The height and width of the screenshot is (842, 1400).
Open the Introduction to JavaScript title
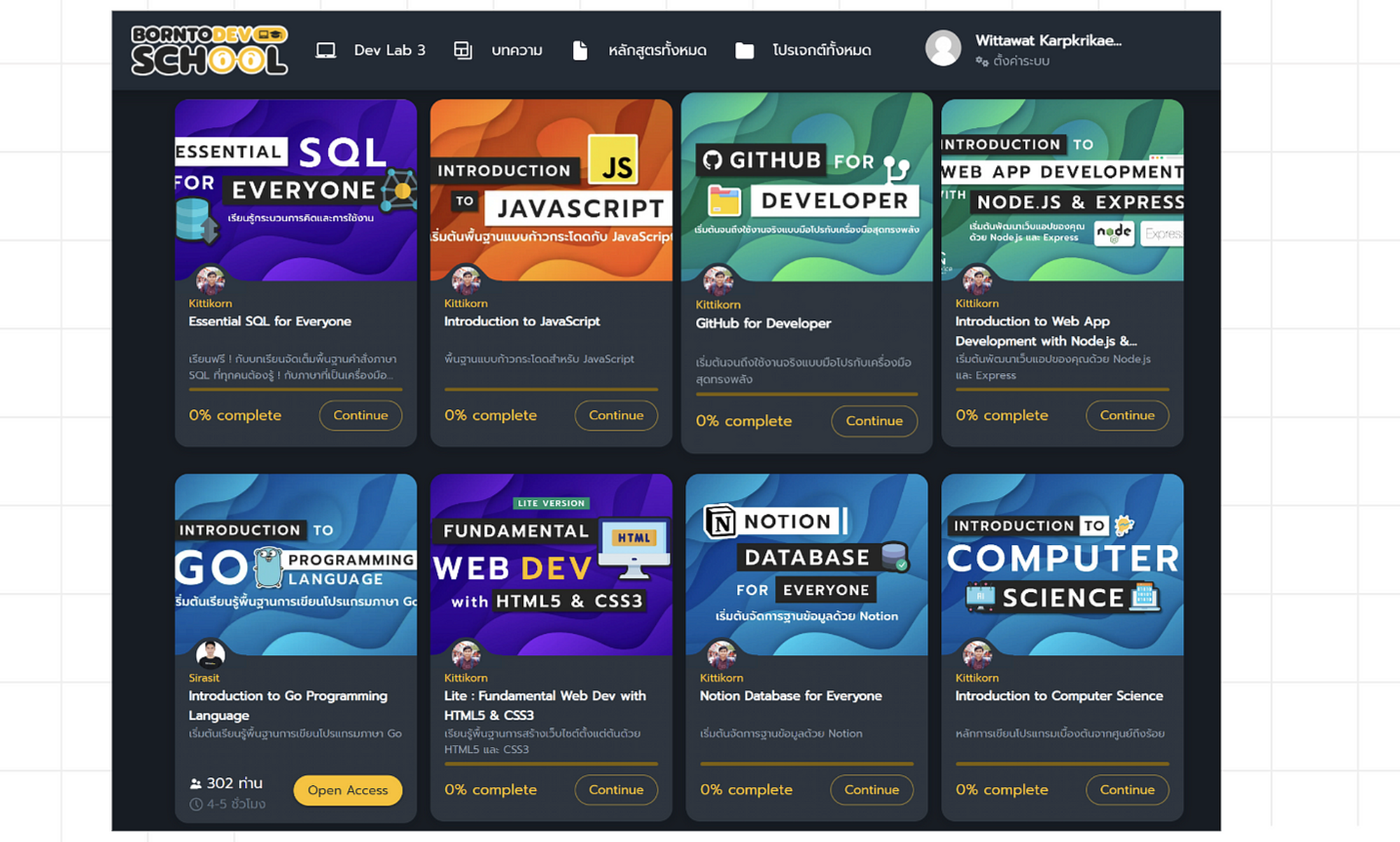pos(521,321)
